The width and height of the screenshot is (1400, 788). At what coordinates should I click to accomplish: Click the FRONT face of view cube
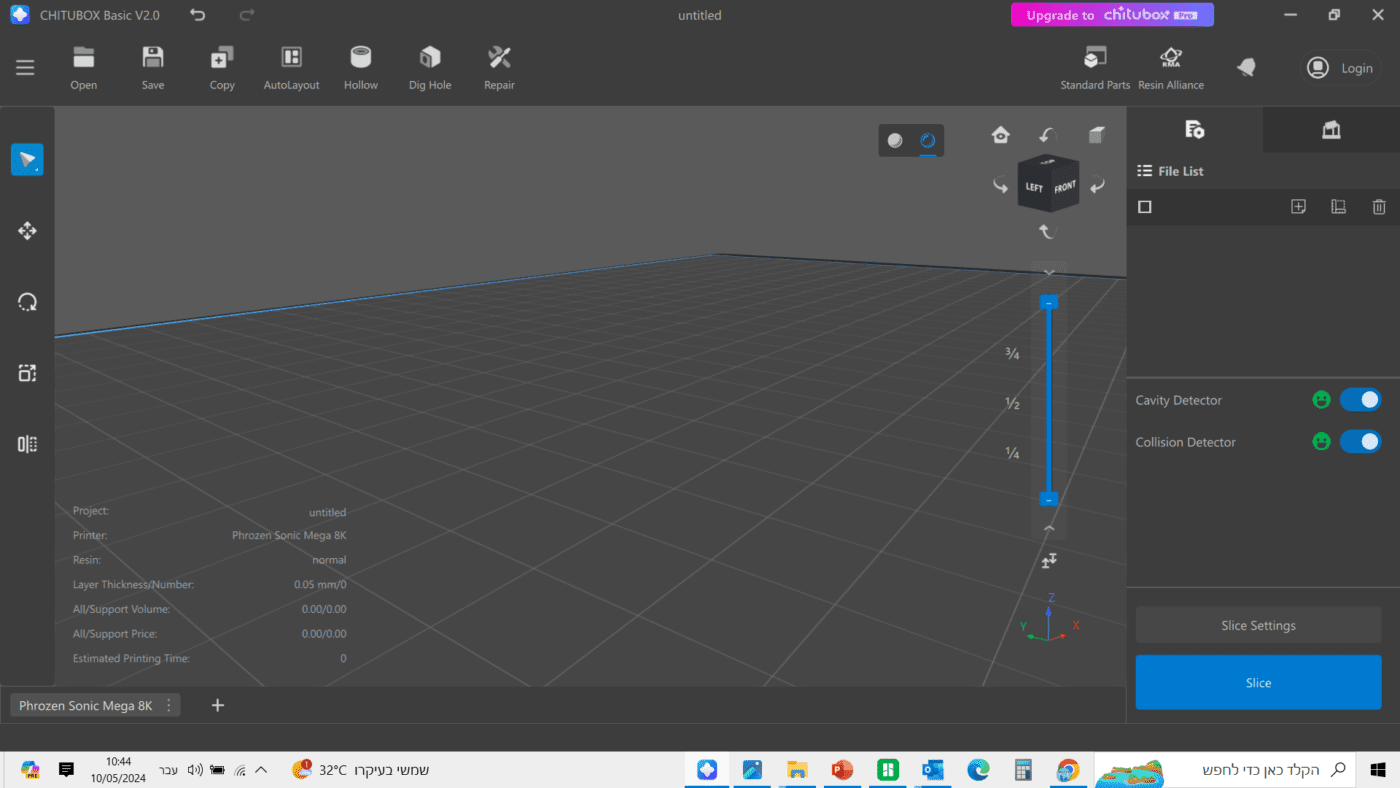click(x=1064, y=187)
